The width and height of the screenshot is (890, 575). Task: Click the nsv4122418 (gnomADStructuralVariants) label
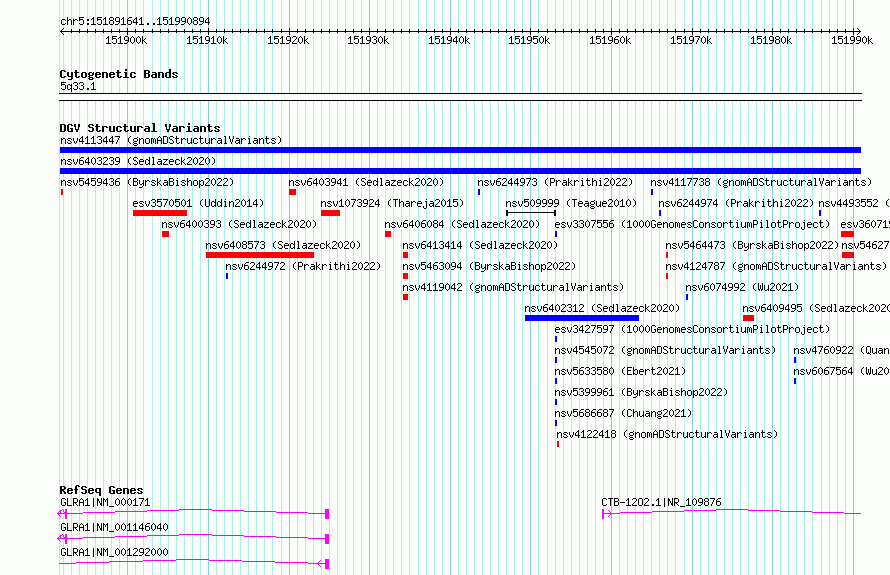667,434
